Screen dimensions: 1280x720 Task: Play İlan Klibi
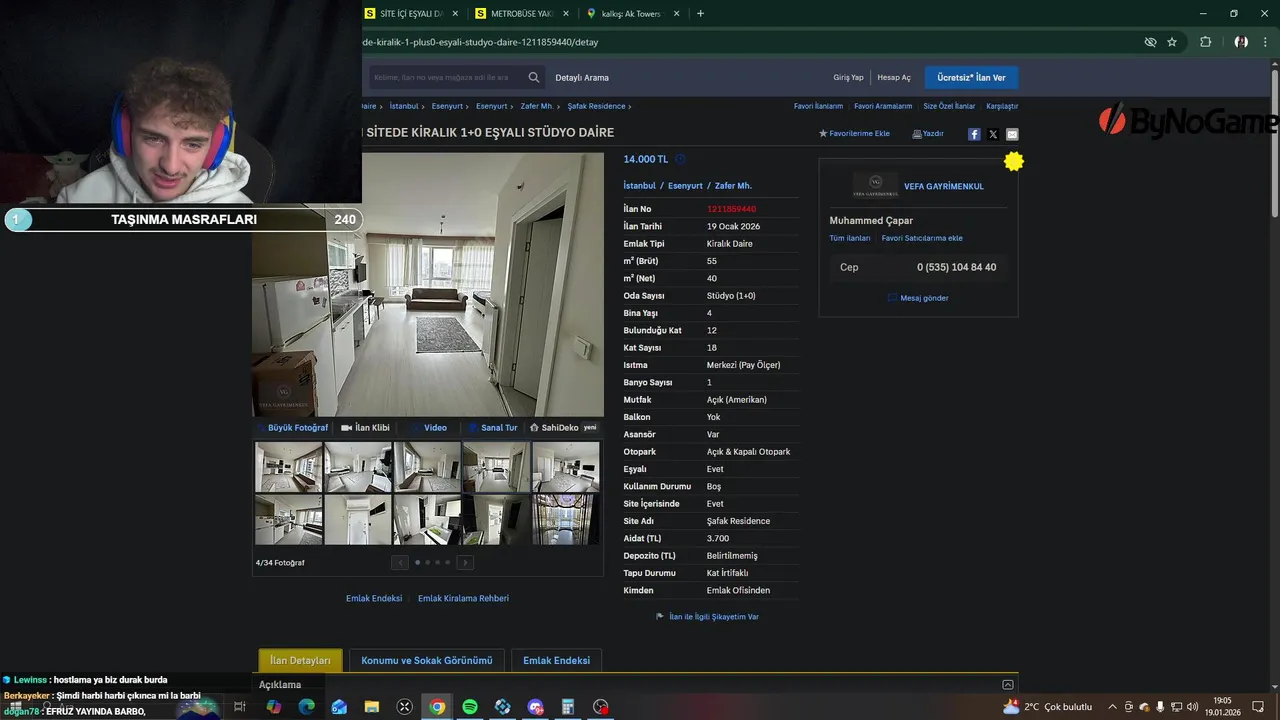(366, 427)
